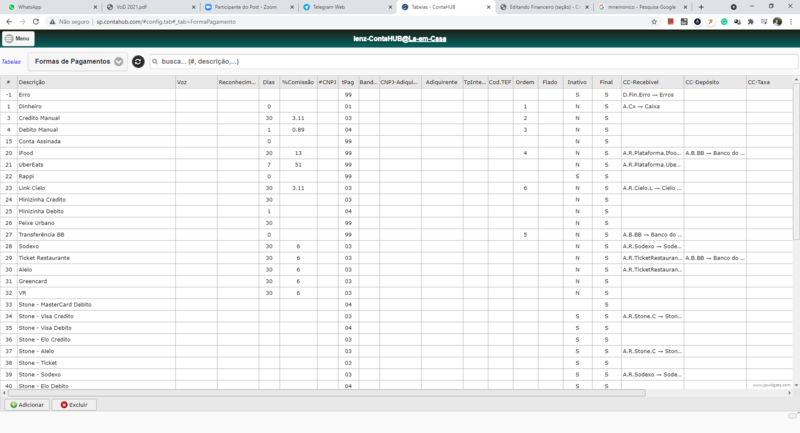800x433 pixels.
Task: Close the WhatsApp tab
Action: coord(95,7)
